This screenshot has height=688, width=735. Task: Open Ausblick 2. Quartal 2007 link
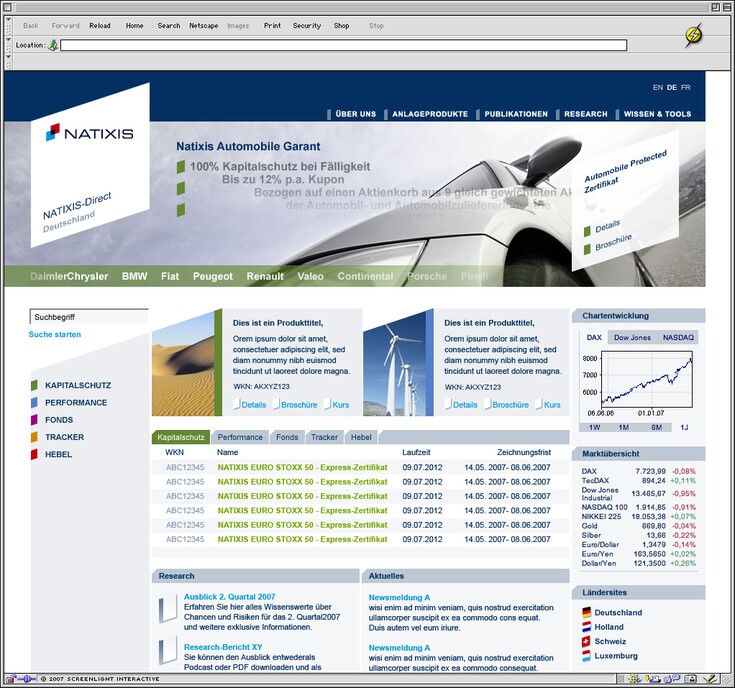click(229, 597)
